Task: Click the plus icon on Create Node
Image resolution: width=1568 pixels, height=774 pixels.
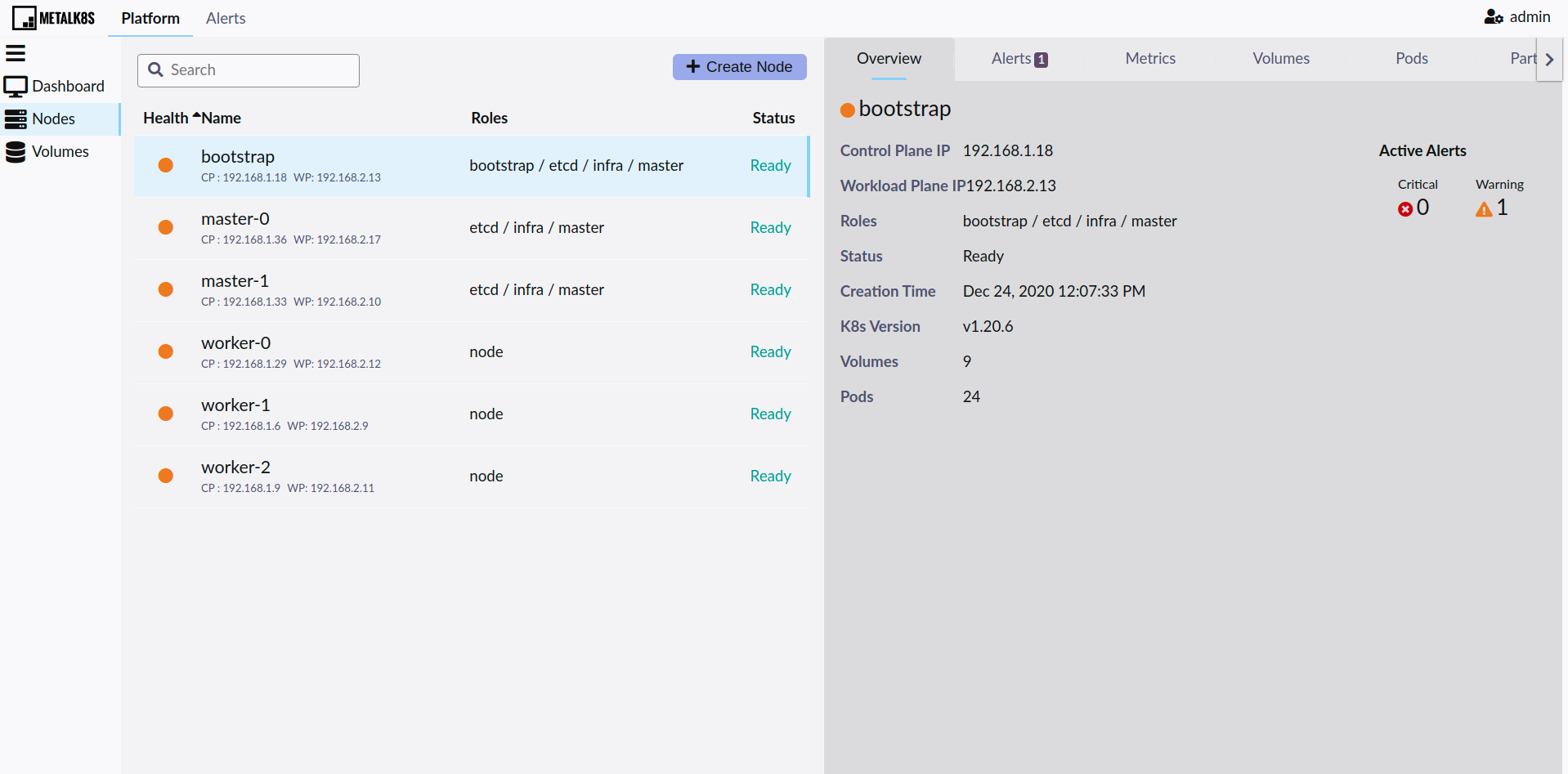Action: click(x=693, y=67)
